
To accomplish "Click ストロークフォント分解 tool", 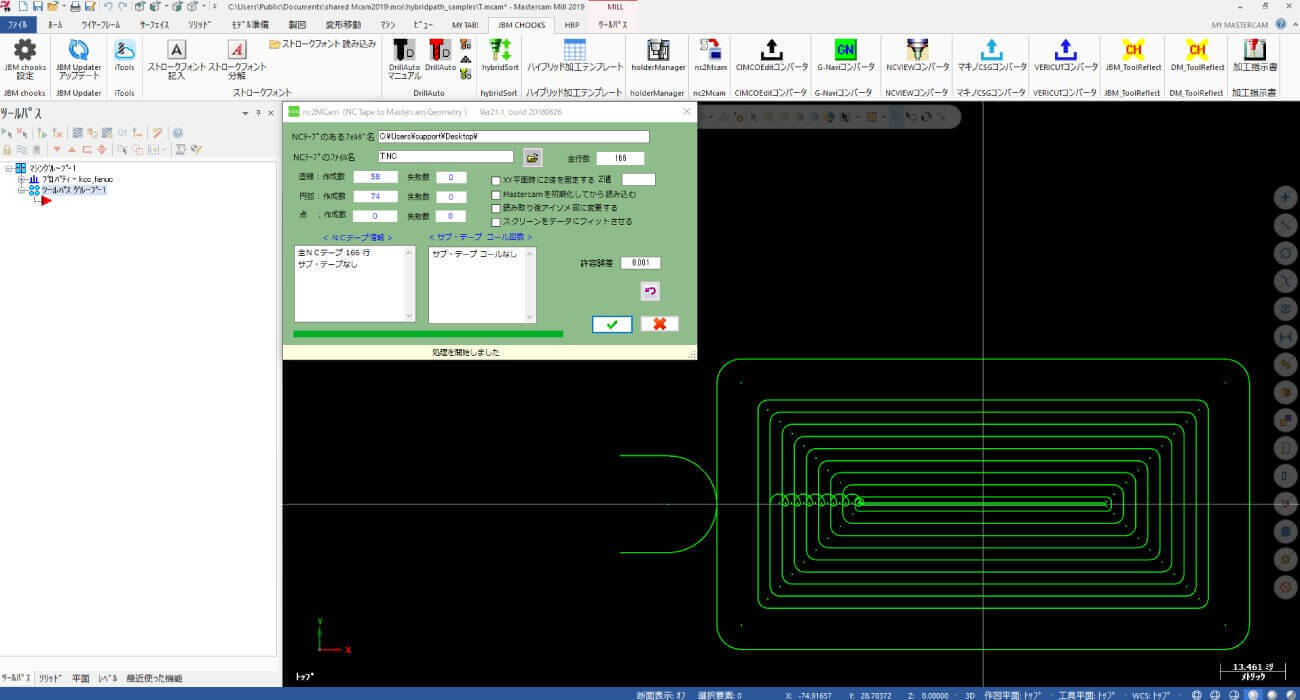I will click(237, 60).
